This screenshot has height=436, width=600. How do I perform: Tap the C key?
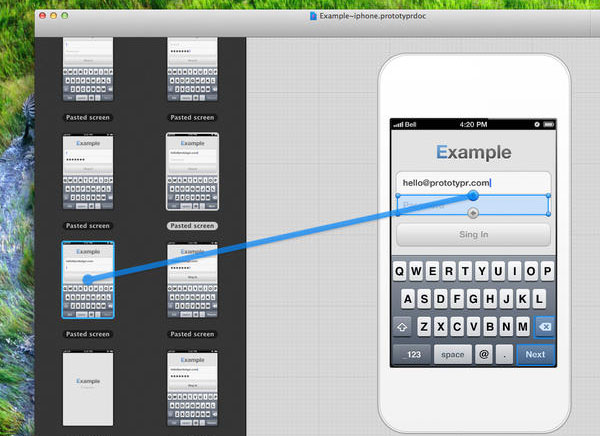pyautogui.click(x=457, y=327)
